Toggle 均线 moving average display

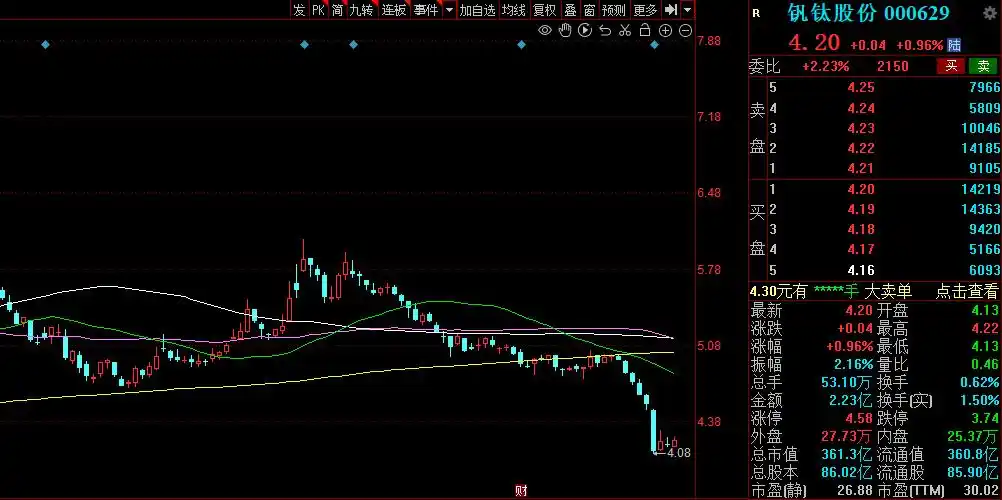click(x=513, y=10)
